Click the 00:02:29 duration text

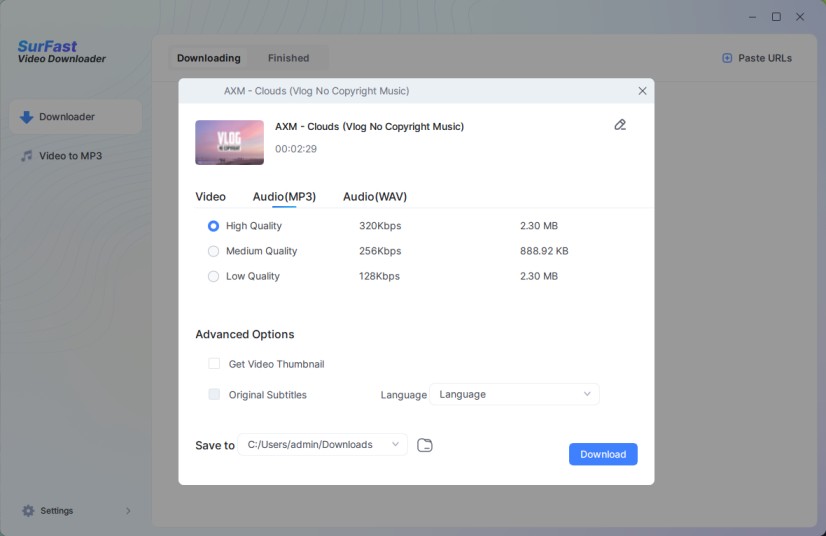coord(296,149)
